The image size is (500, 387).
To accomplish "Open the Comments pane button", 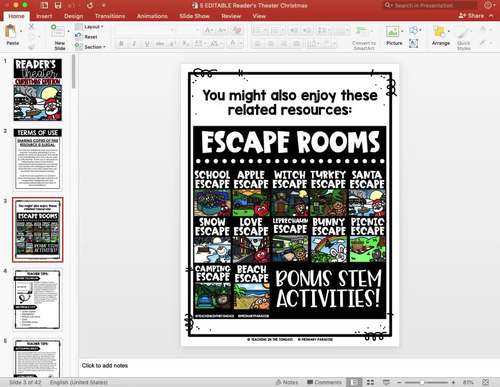I will [324, 382].
